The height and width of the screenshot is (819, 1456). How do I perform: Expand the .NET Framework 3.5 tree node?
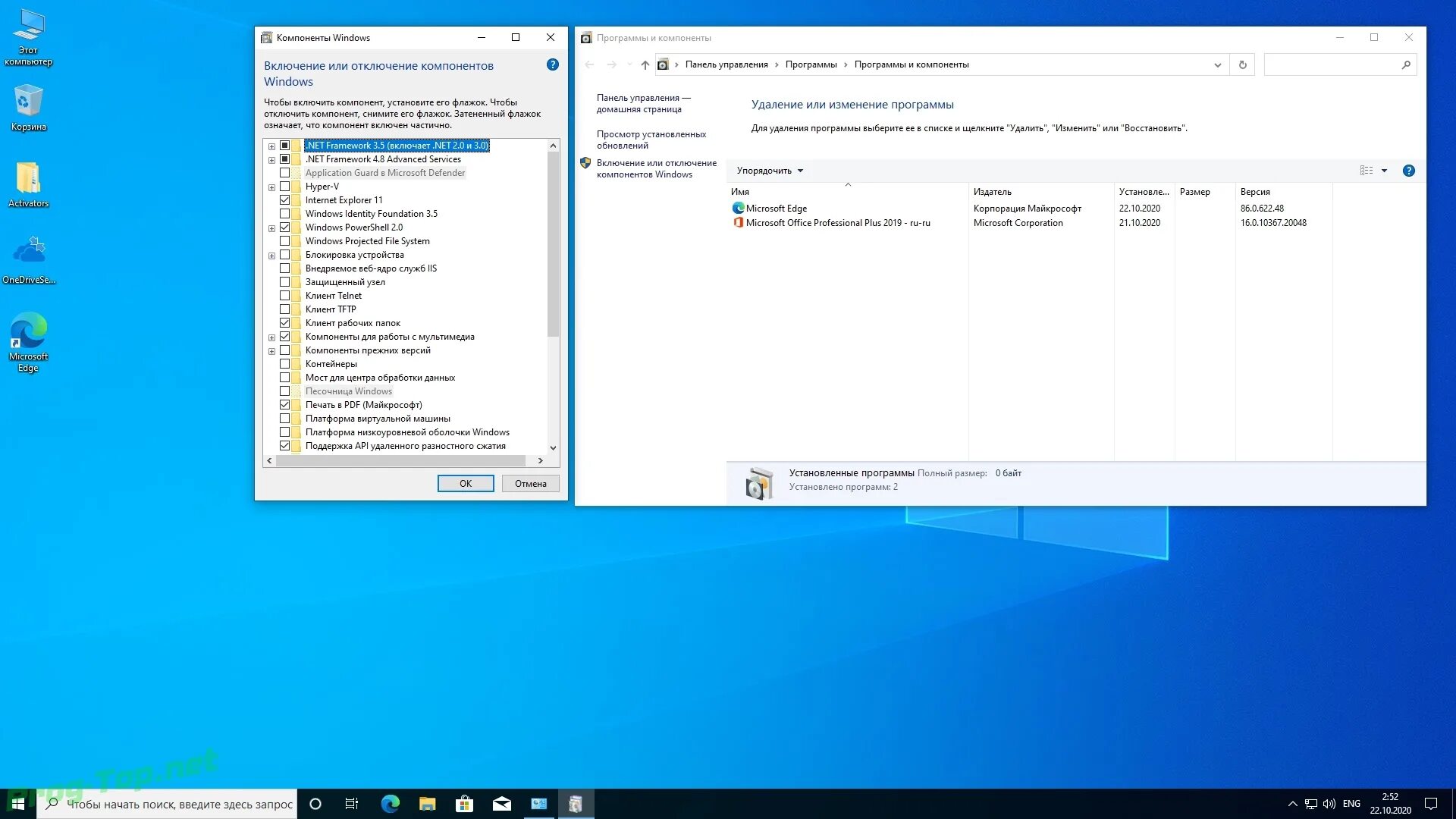pos(271,146)
